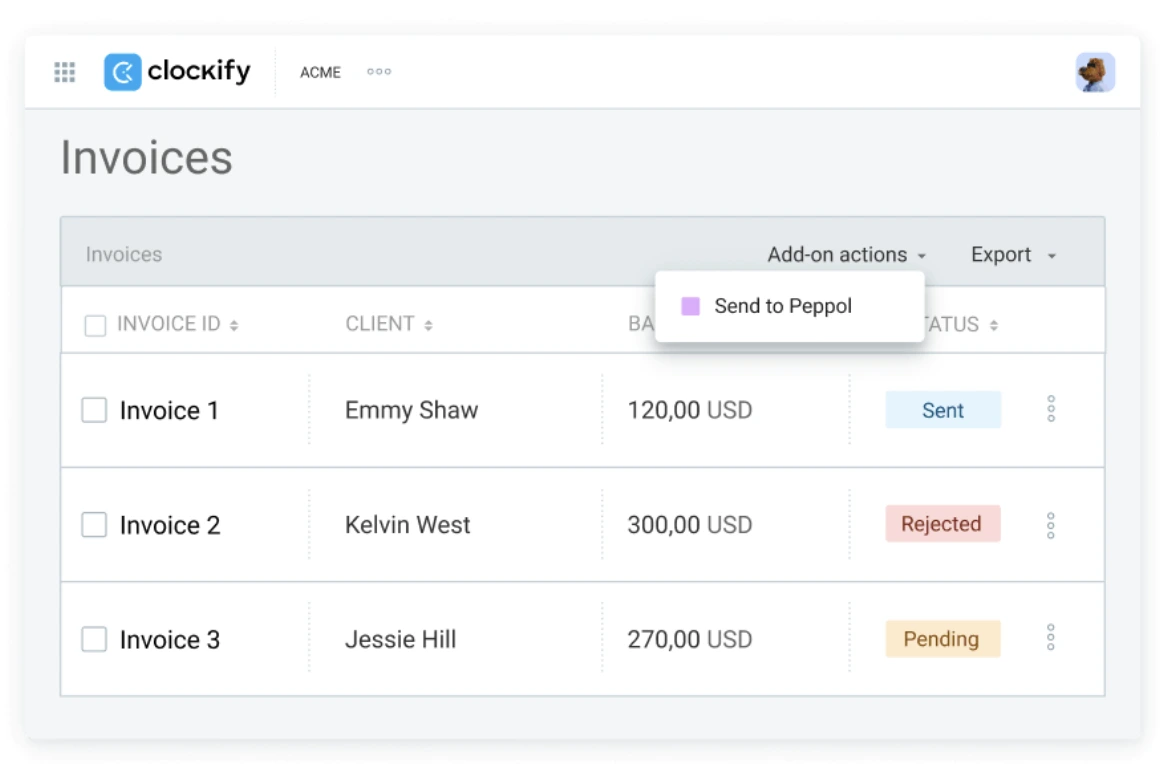The image size is (1170, 772).
Task: Open the apps grid menu icon
Action: click(x=65, y=72)
